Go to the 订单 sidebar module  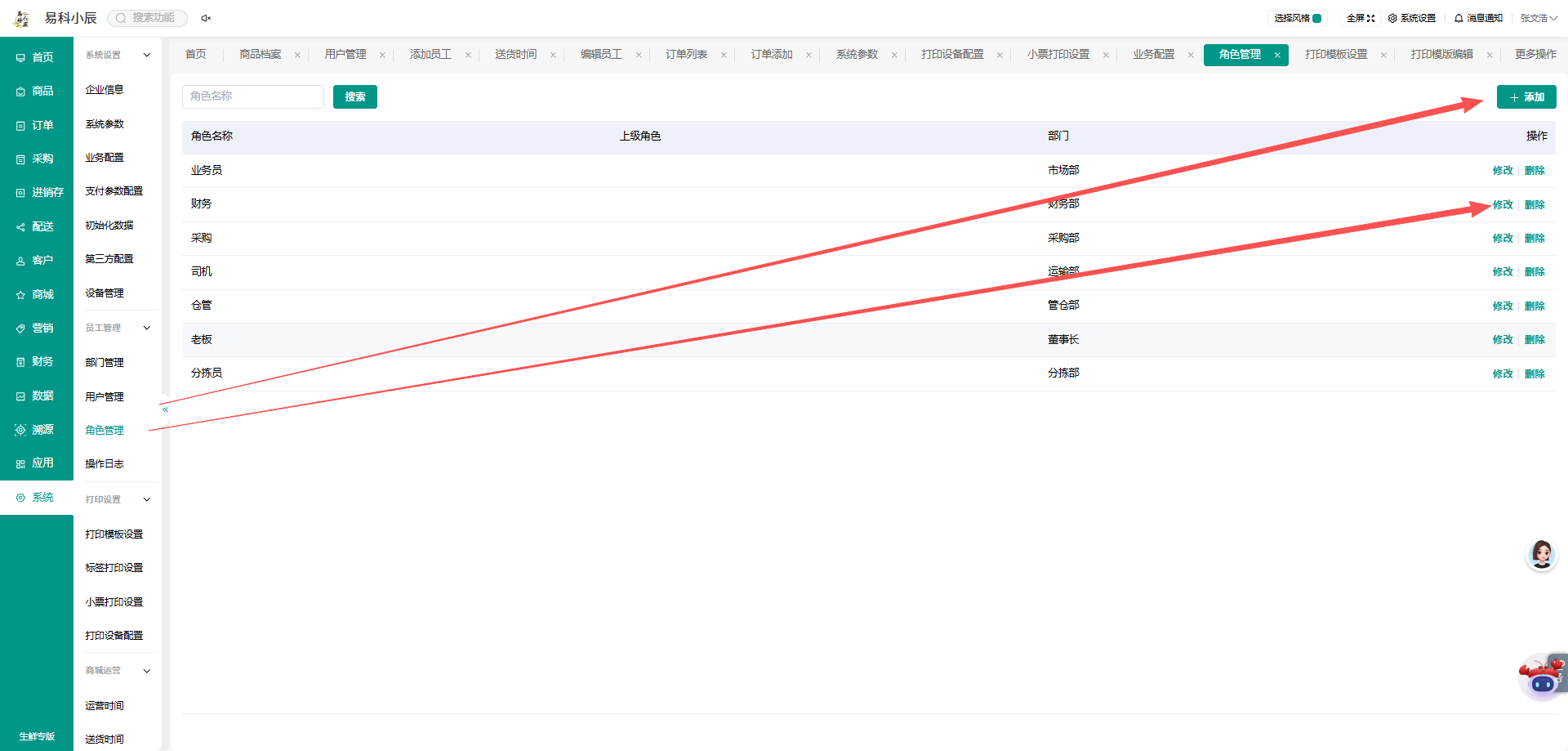(36, 126)
